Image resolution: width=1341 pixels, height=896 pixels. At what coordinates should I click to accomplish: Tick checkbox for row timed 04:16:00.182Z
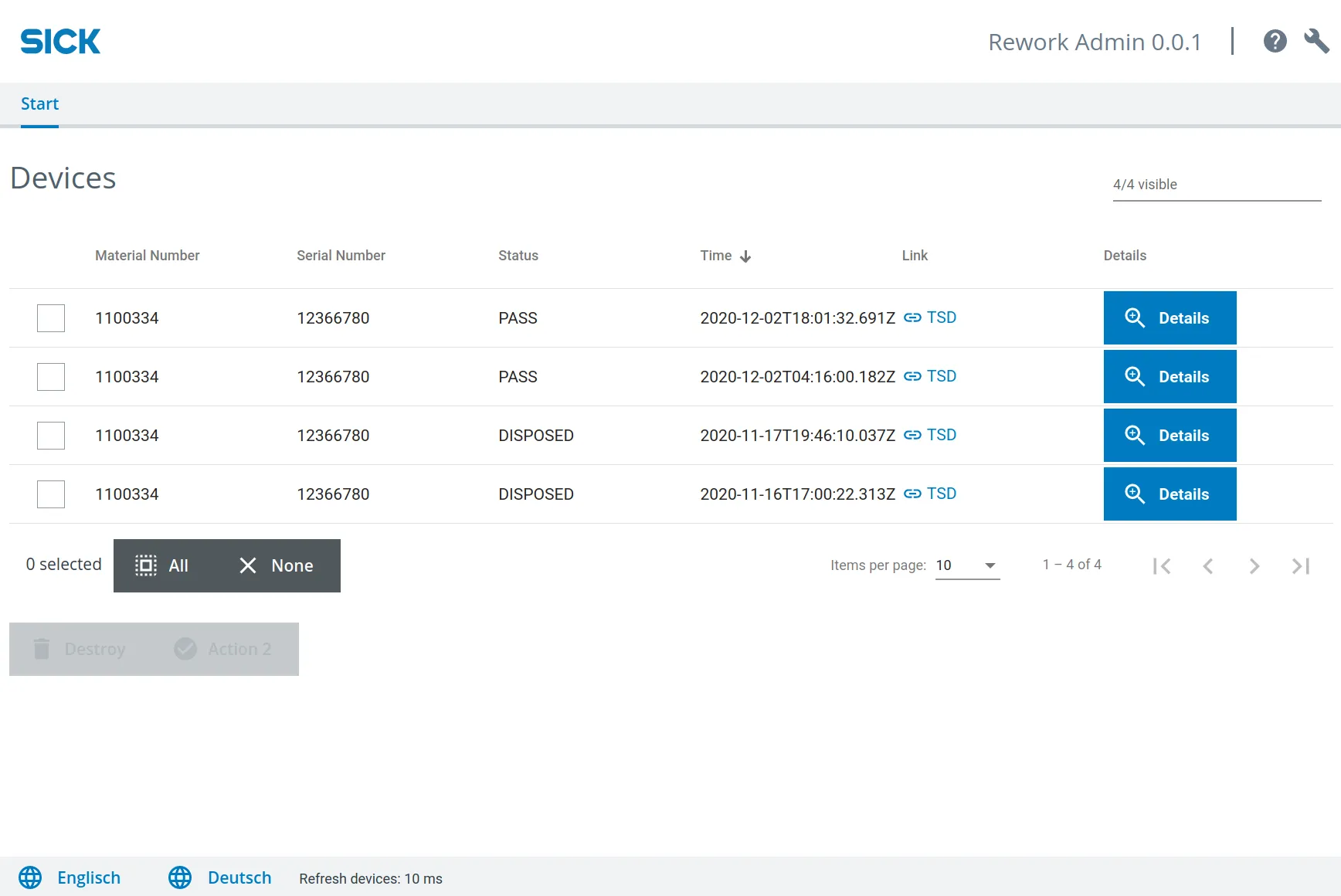(x=51, y=377)
